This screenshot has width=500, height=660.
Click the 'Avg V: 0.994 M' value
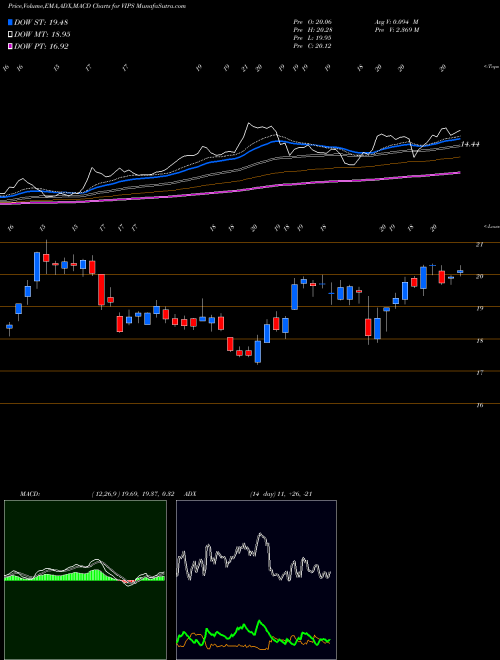click(396, 22)
